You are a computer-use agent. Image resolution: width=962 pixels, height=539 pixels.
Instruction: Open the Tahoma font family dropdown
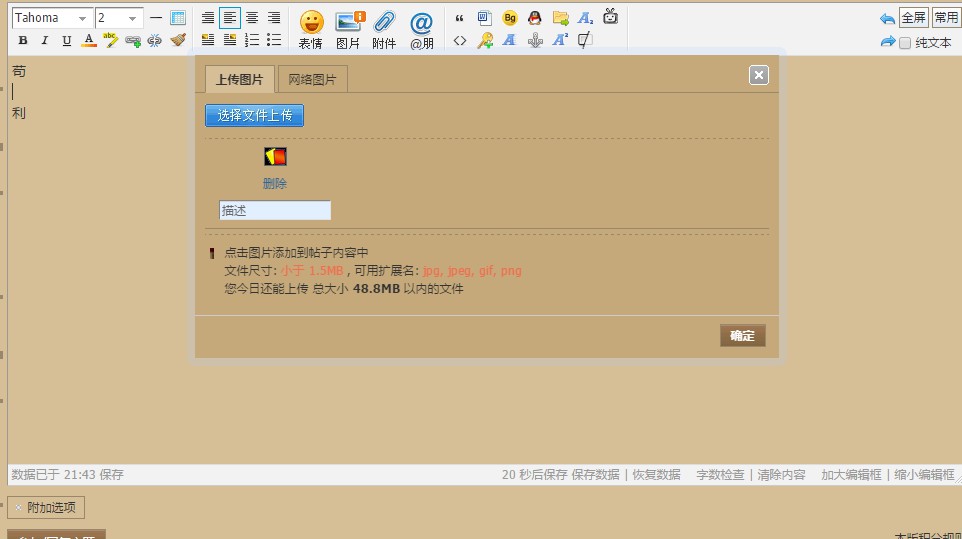[51, 18]
